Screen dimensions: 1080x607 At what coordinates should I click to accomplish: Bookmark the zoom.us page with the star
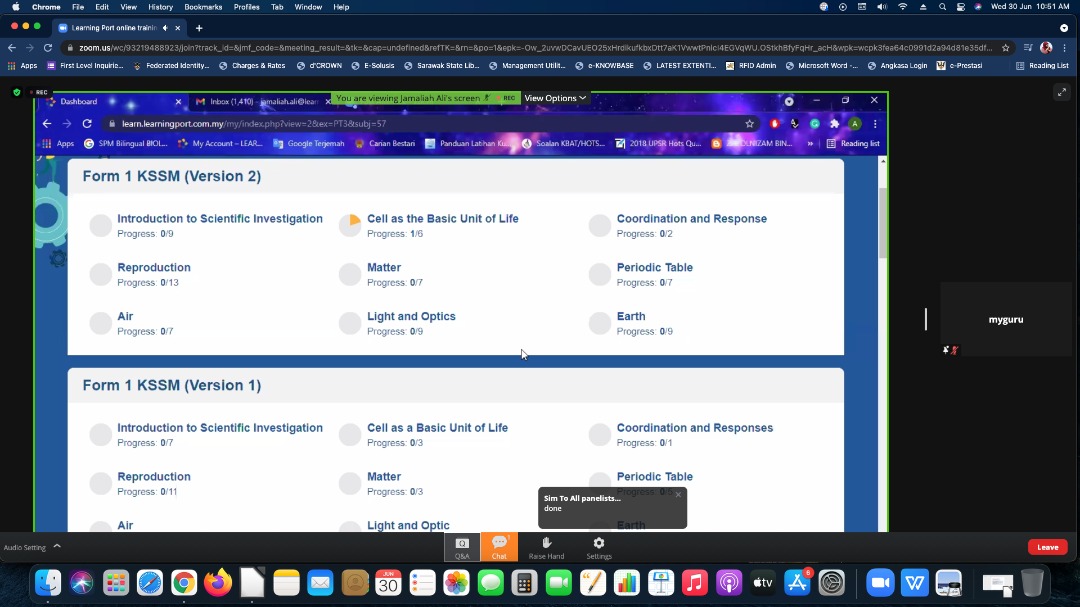[x=1006, y=48]
